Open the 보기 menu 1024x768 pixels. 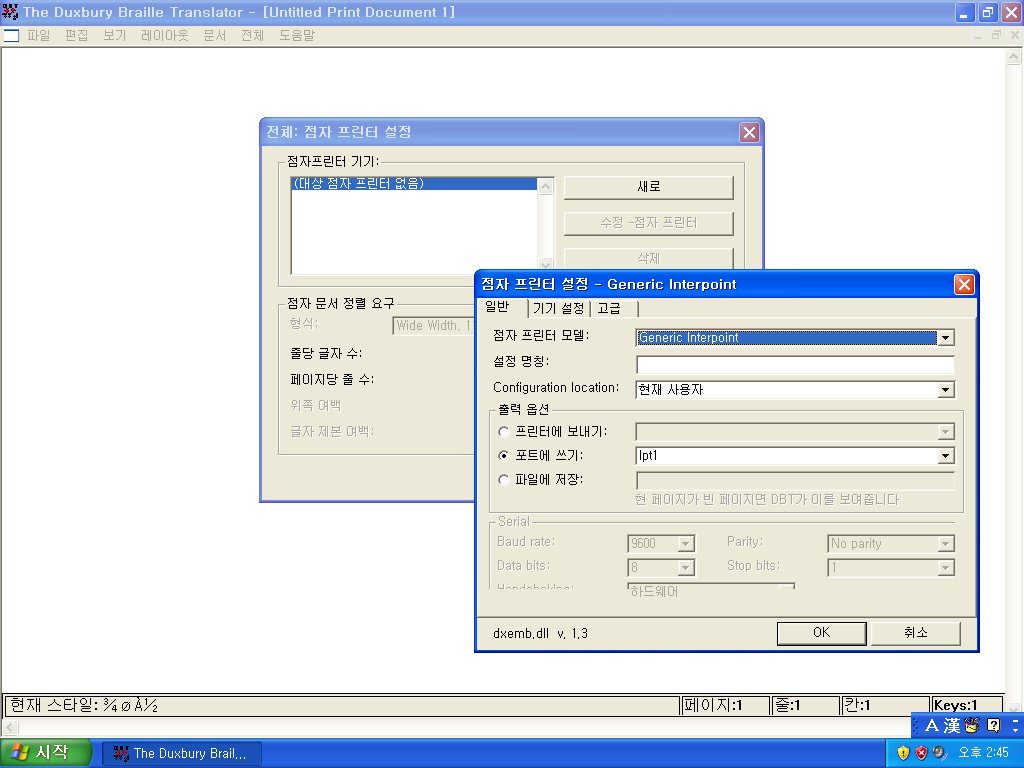[114, 35]
